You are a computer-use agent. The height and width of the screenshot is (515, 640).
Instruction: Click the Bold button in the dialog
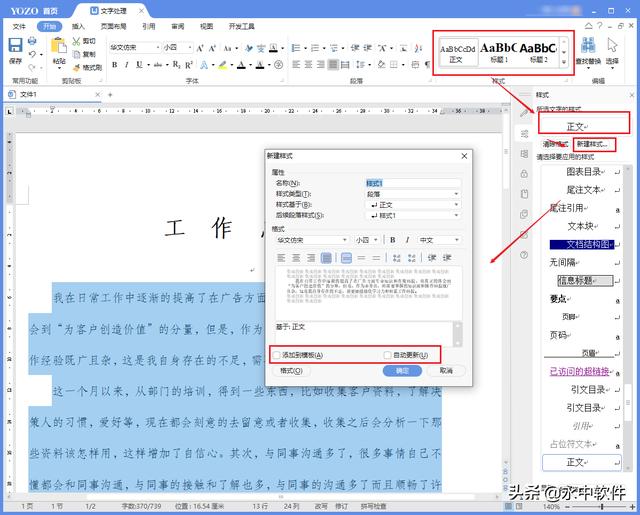tap(393, 240)
